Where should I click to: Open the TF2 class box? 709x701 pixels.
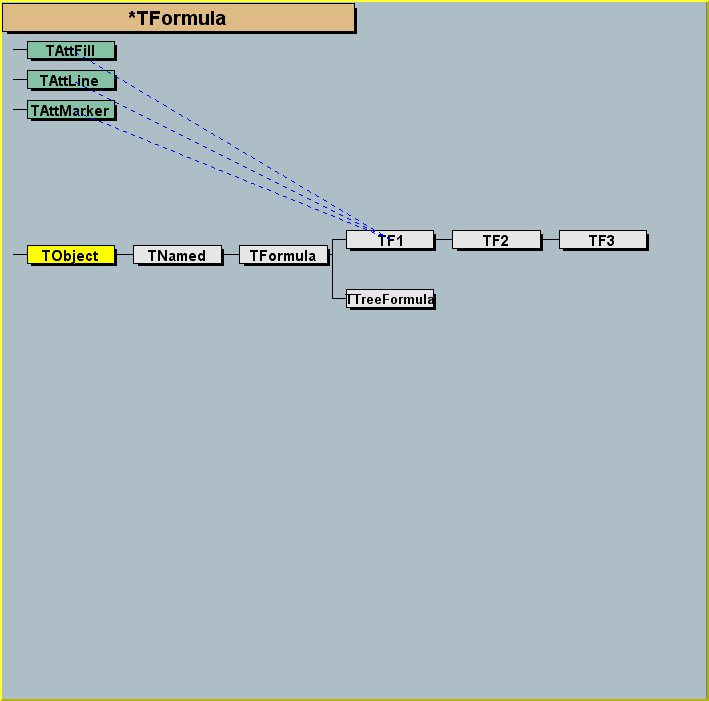click(x=496, y=240)
